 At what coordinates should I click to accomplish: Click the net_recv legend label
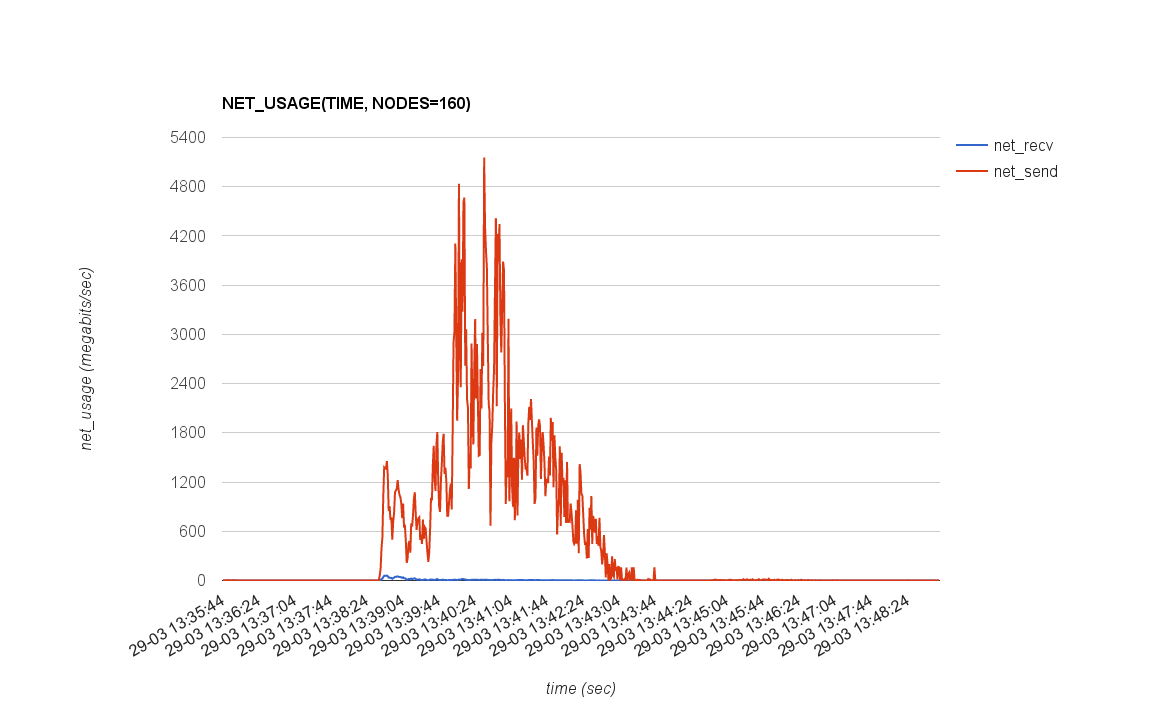point(1023,145)
